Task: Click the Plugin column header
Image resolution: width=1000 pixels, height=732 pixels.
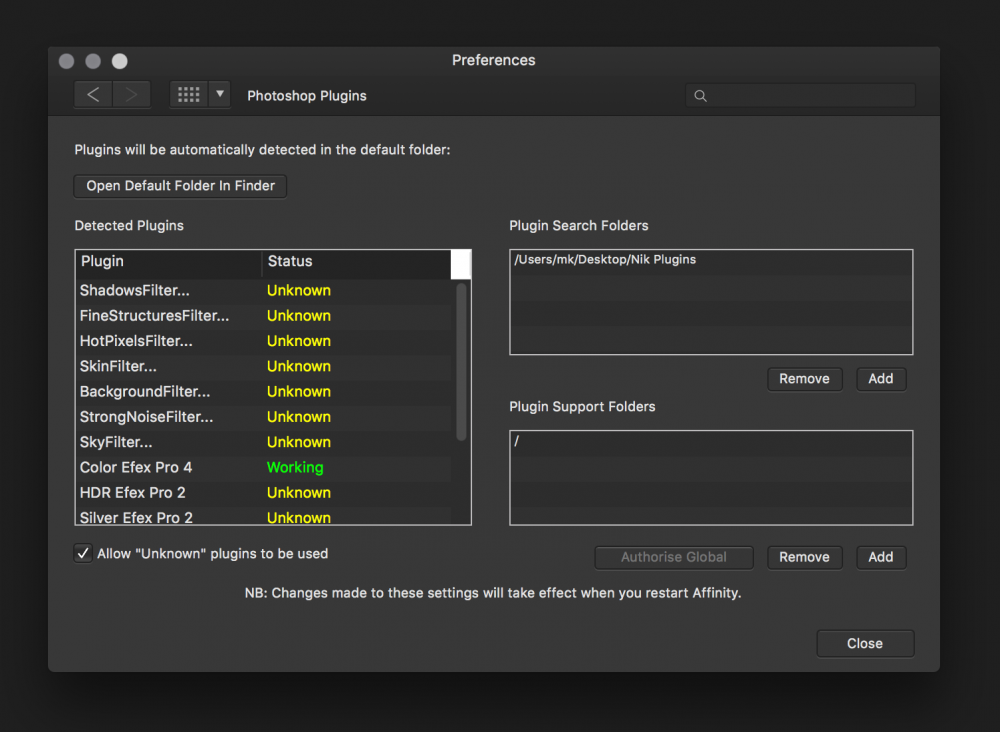Action: tap(168, 262)
